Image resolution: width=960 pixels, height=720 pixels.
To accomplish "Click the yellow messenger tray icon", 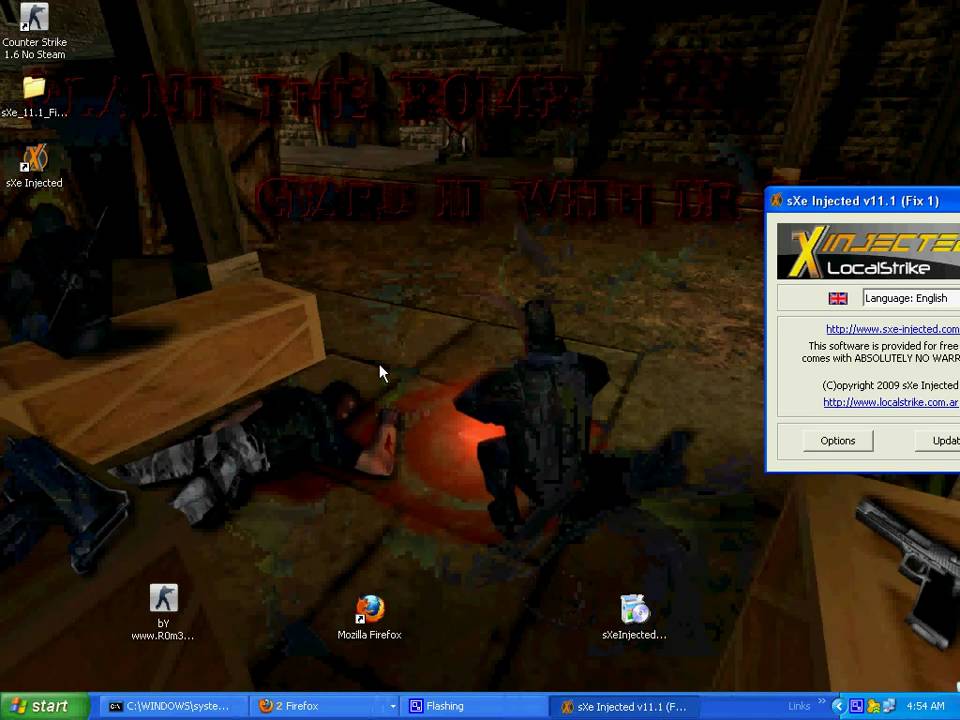I will coord(873,707).
